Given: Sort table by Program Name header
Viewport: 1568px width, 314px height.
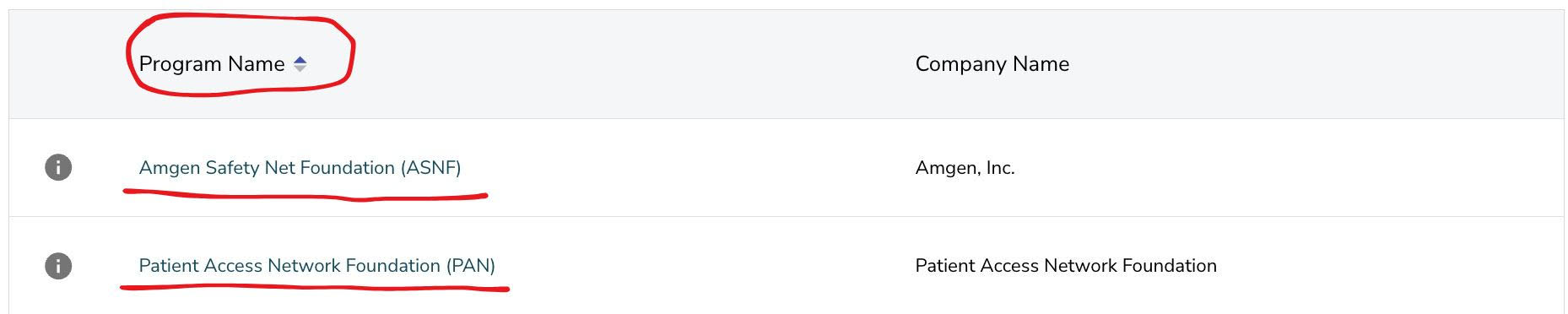Looking at the screenshot, I should coord(212,64).
